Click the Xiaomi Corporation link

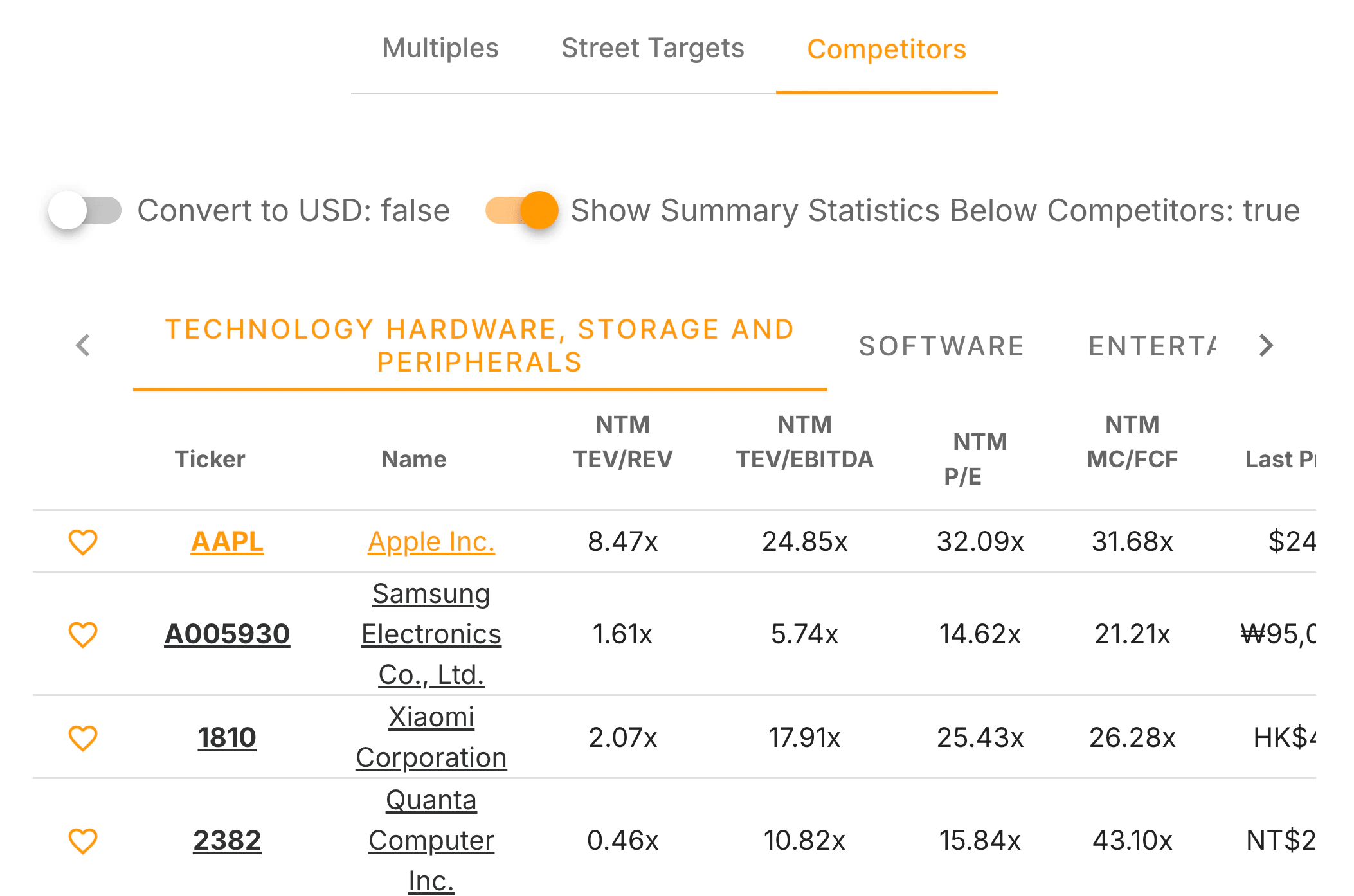point(431,737)
